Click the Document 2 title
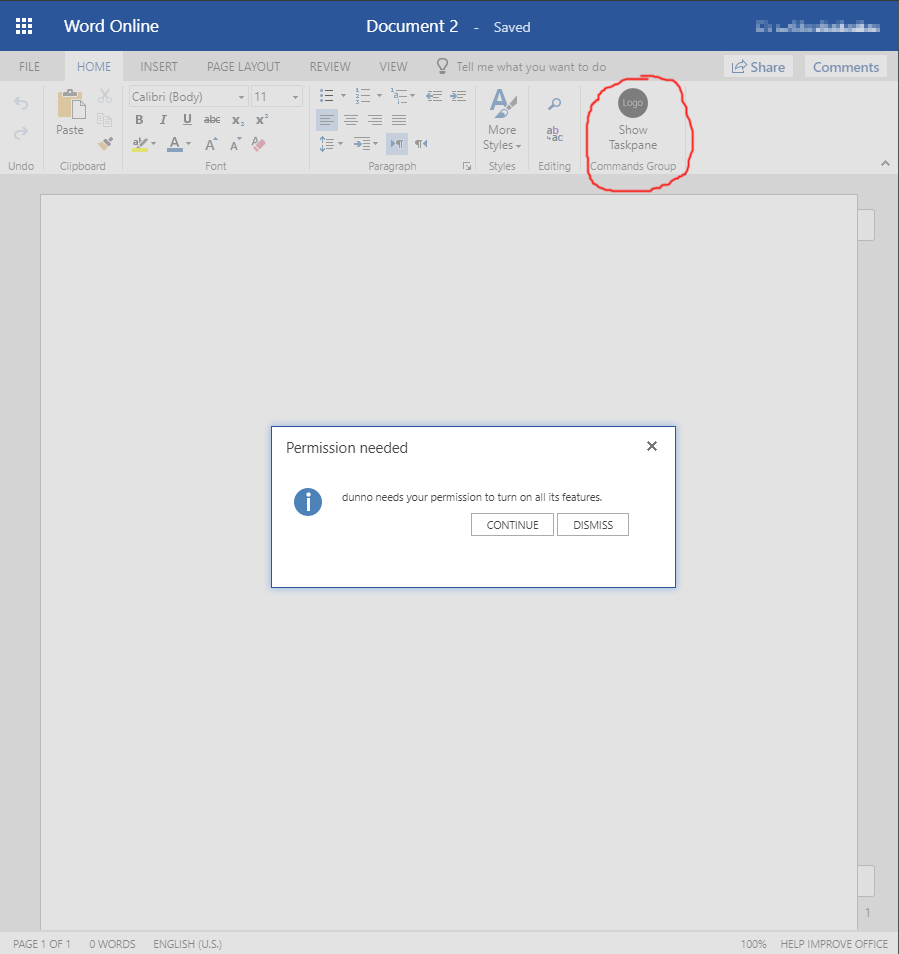The height and width of the screenshot is (954, 899). (412, 26)
